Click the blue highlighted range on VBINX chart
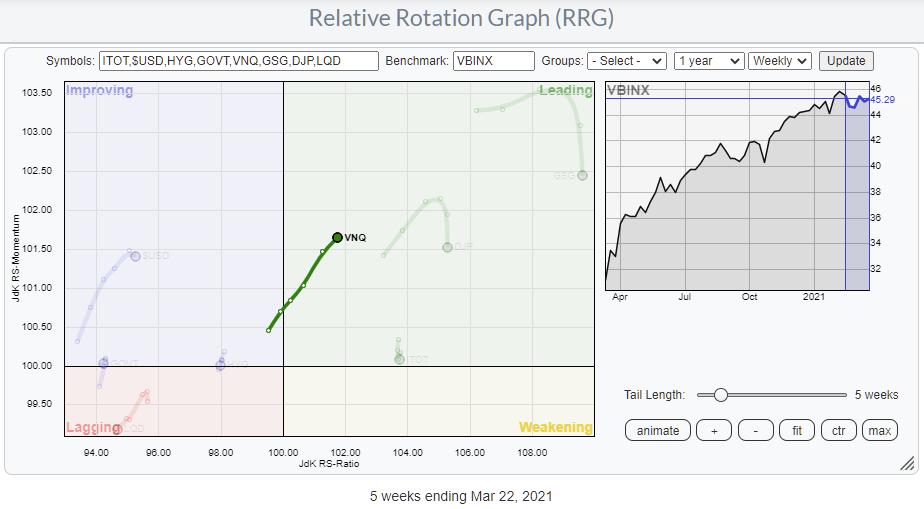Image resolution: width=924 pixels, height=509 pixels. coord(857,190)
